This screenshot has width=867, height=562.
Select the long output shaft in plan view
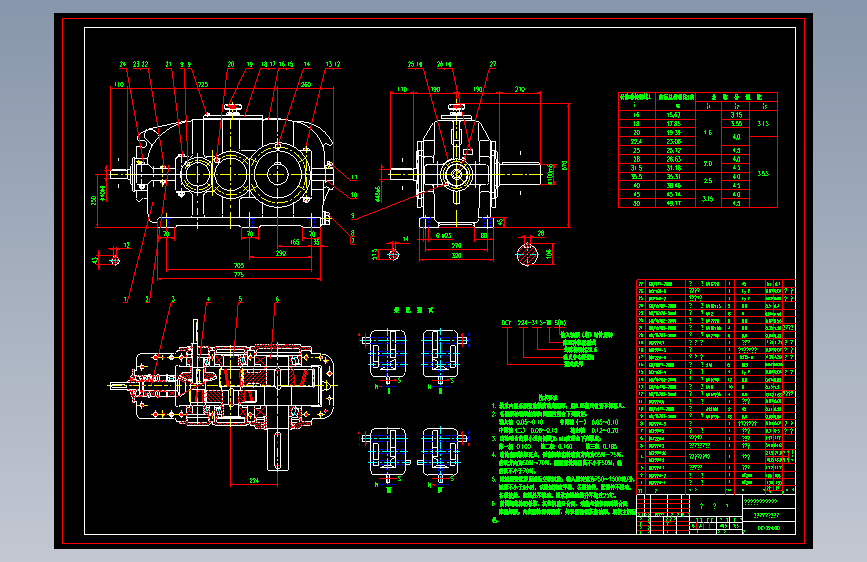278,450
